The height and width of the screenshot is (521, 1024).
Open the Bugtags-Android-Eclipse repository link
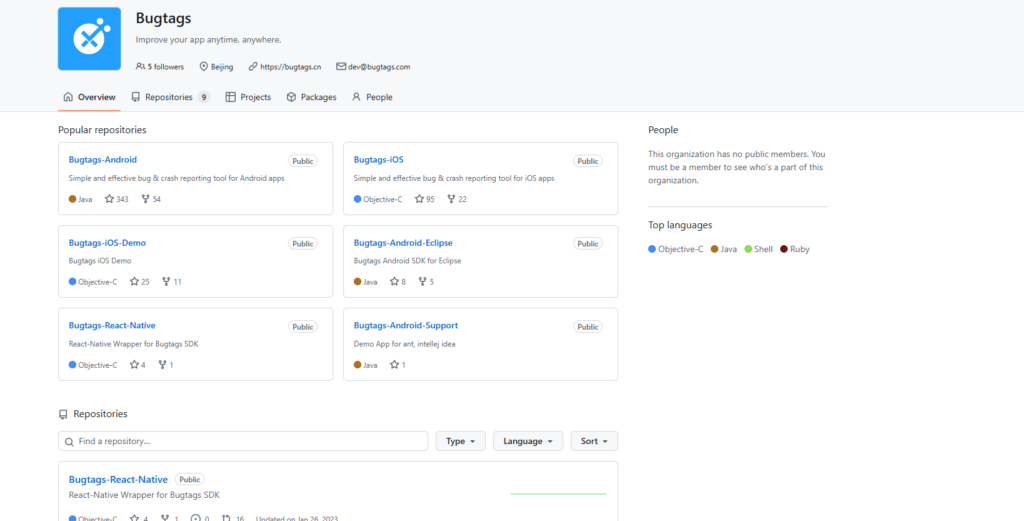click(x=405, y=243)
